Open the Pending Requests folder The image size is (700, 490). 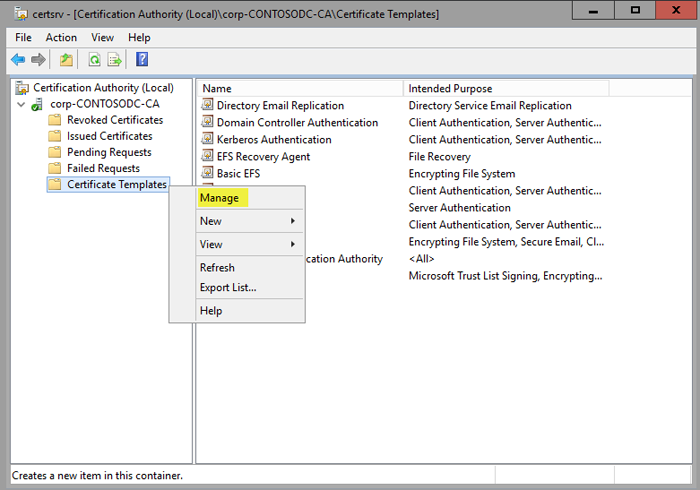109,152
